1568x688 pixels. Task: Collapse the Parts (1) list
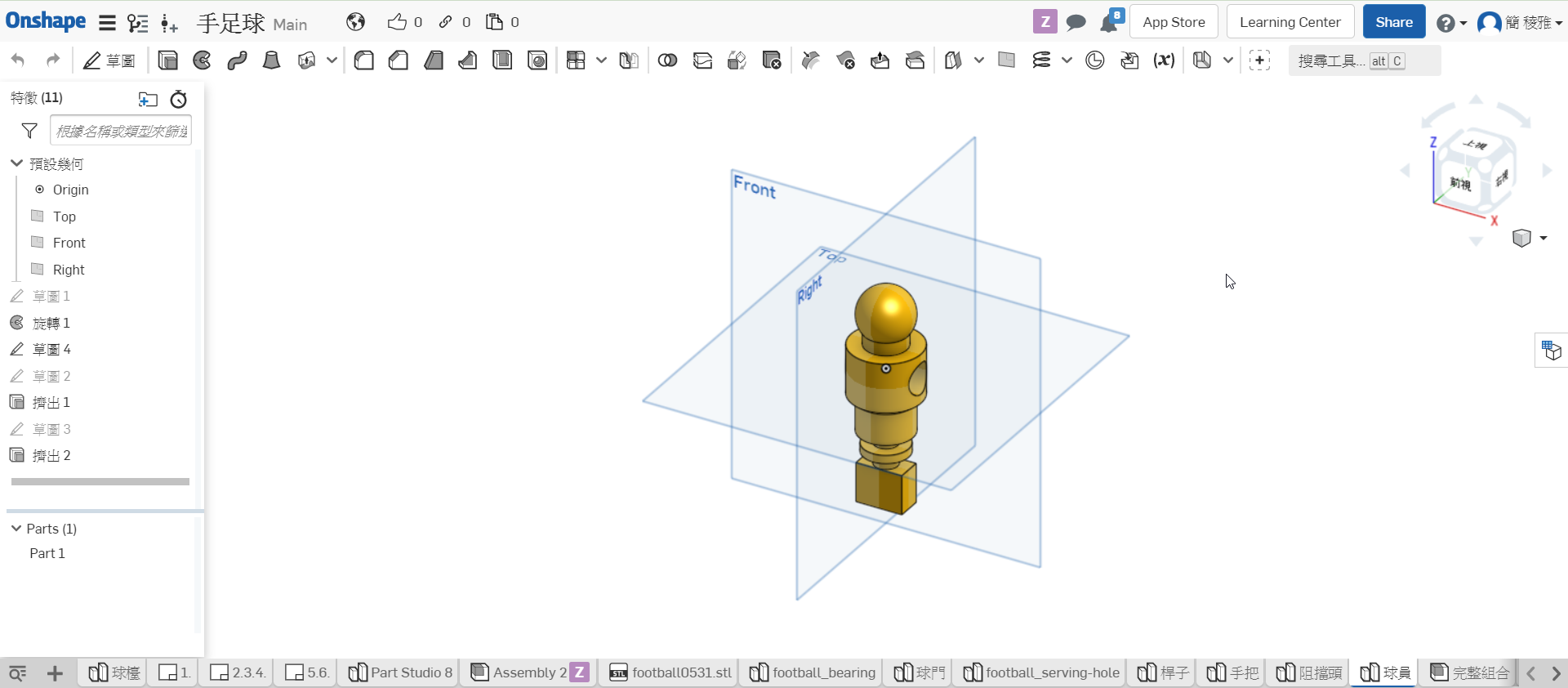click(16, 529)
